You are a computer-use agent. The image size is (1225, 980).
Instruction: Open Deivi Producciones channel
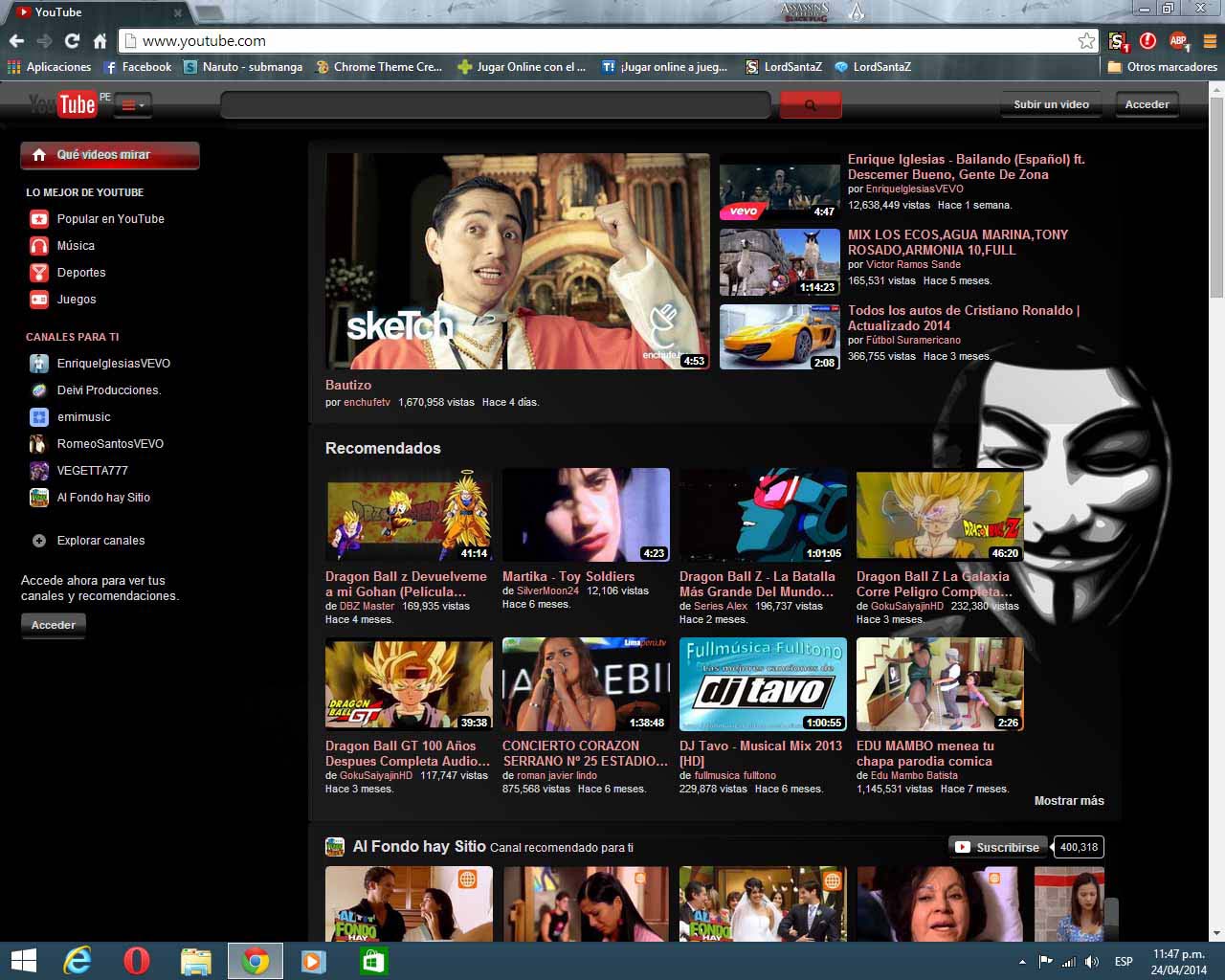(96, 390)
